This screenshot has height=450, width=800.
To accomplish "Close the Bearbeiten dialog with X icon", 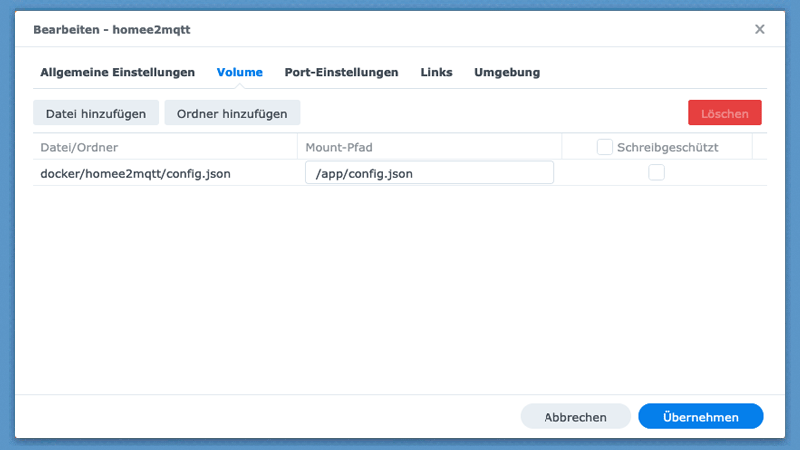I will pos(759,29).
